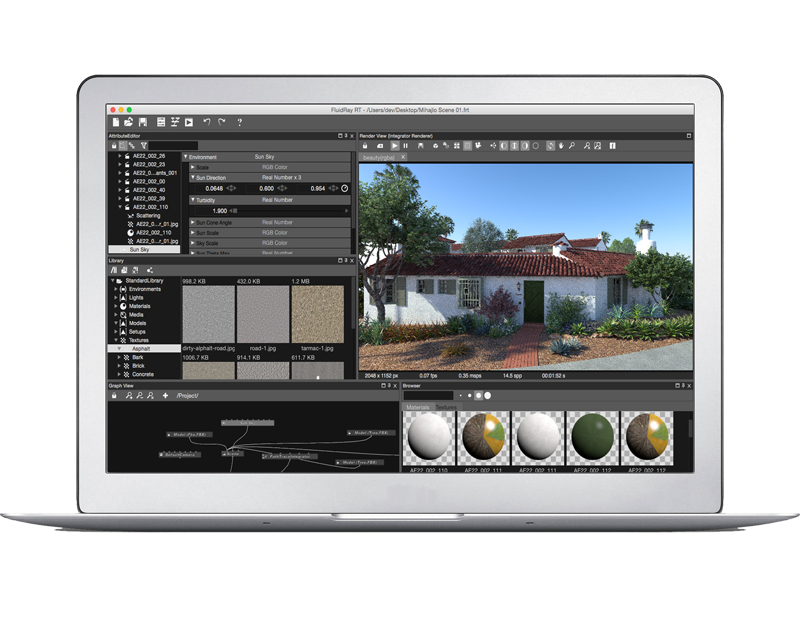Toggle the Attribute Editor lock
The image size is (800, 621).
[114, 145]
